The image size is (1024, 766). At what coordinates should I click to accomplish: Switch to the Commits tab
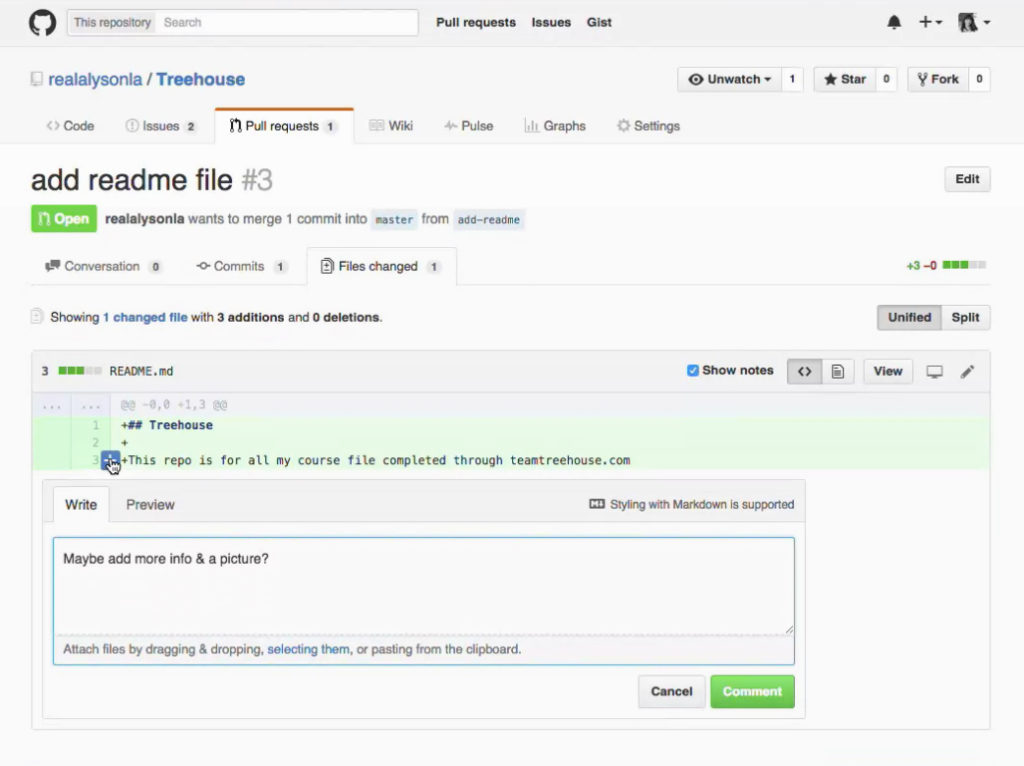(x=241, y=266)
